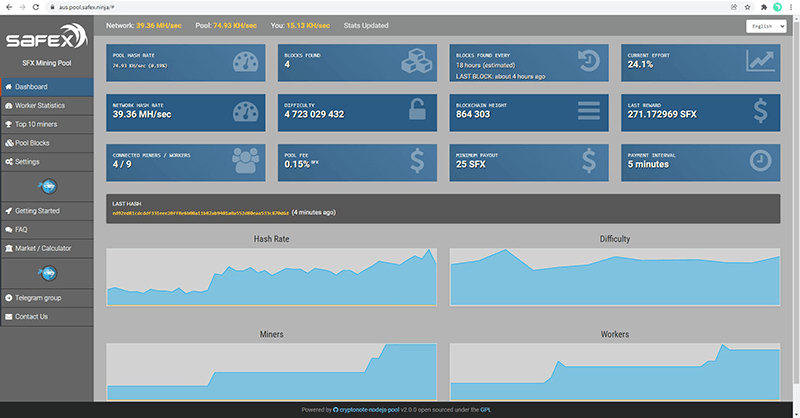Open browser extensions puzzle icon
This screenshot has height=418, width=800.
point(764,7)
